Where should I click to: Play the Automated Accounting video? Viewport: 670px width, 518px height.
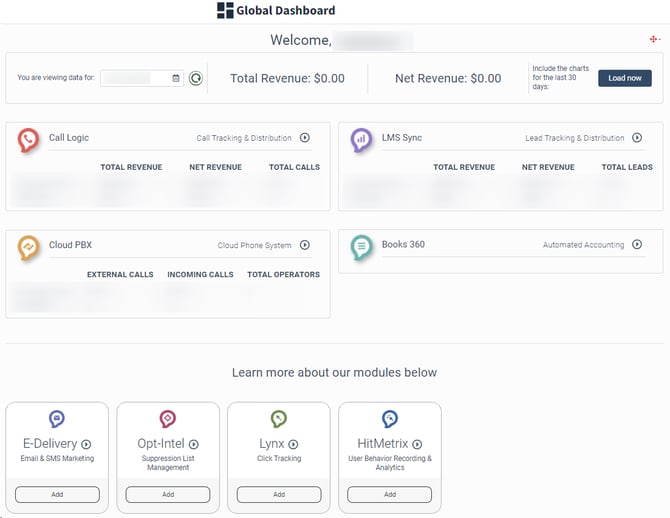638,245
